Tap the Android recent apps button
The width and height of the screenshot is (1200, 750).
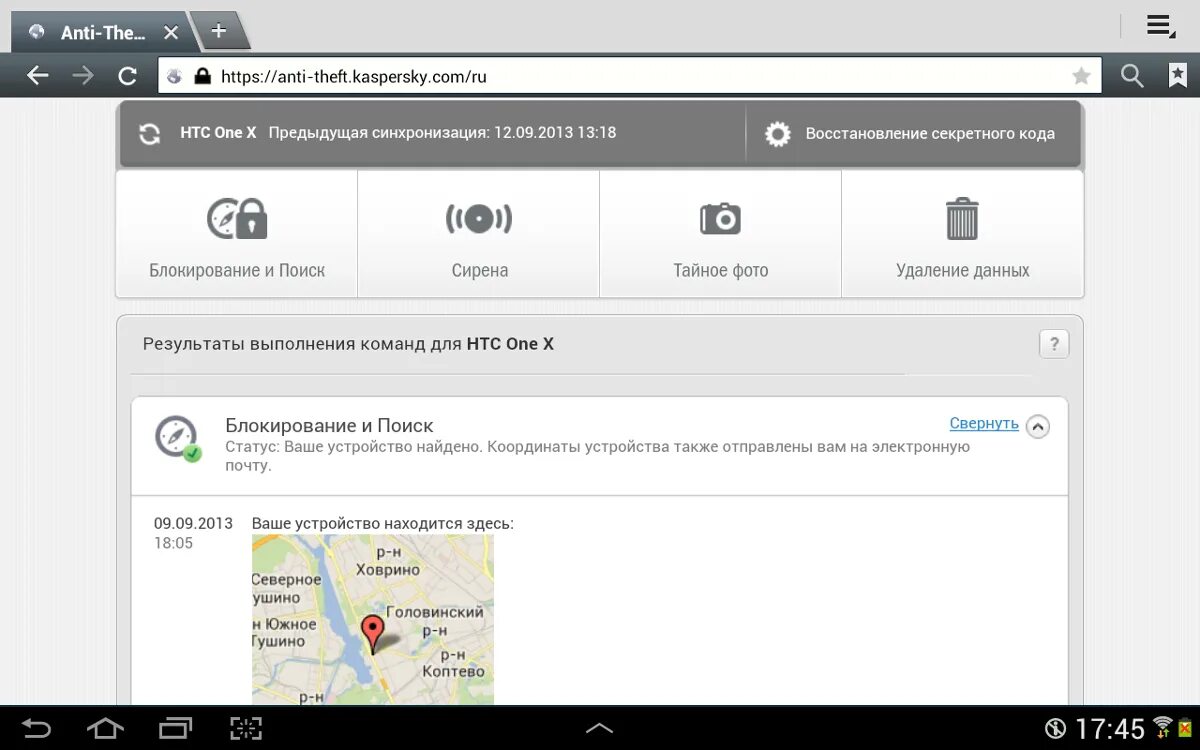coord(175,728)
